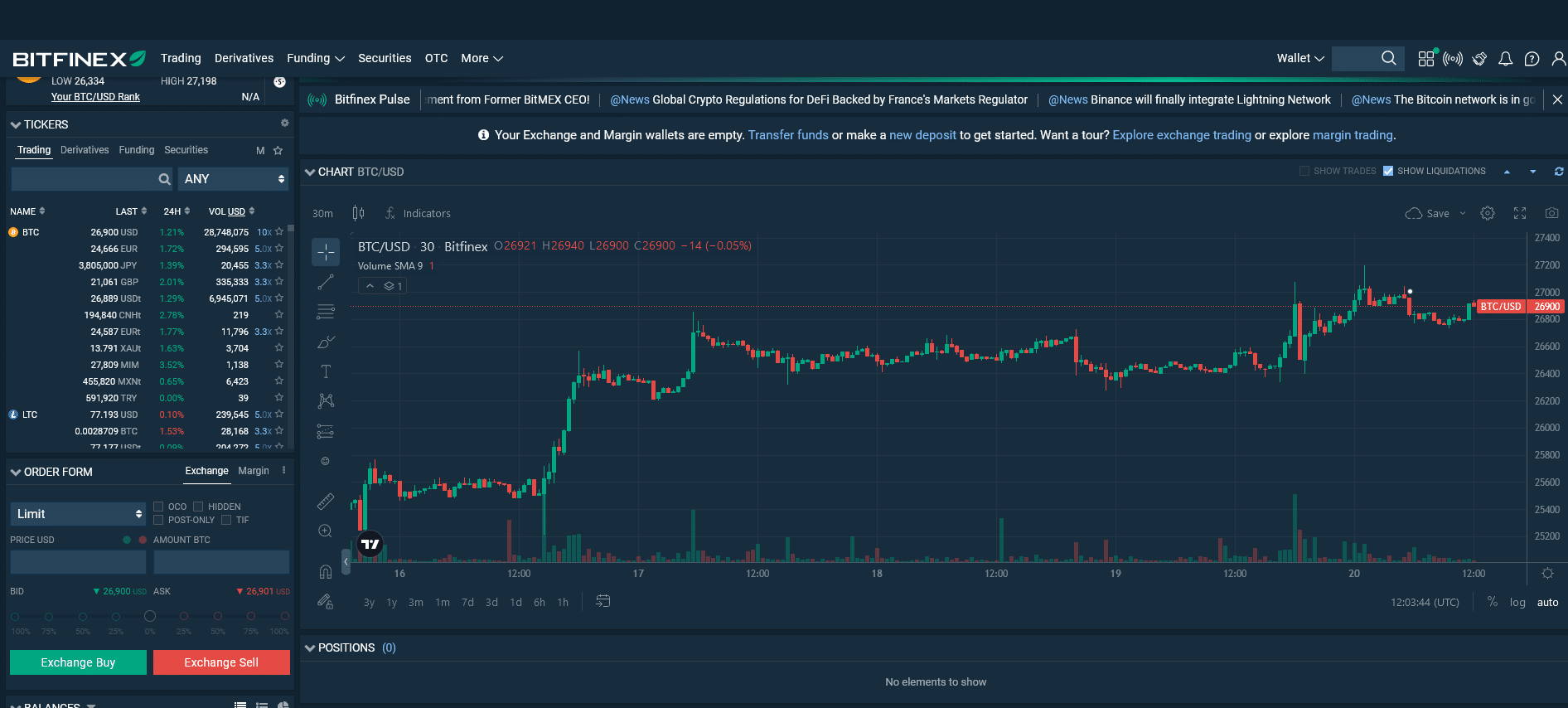The width and height of the screenshot is (1568, 708).
Task: Select the text annotation tool
Action: point(326,371)
